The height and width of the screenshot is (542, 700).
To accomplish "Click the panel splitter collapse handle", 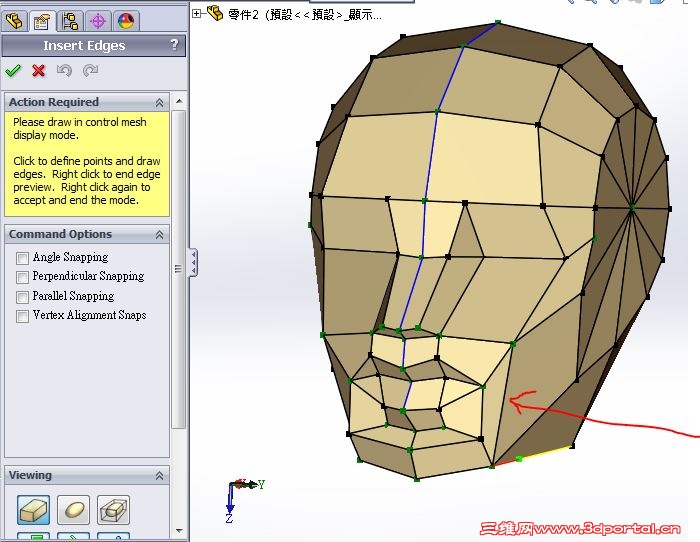I will (x=193, y=263).
